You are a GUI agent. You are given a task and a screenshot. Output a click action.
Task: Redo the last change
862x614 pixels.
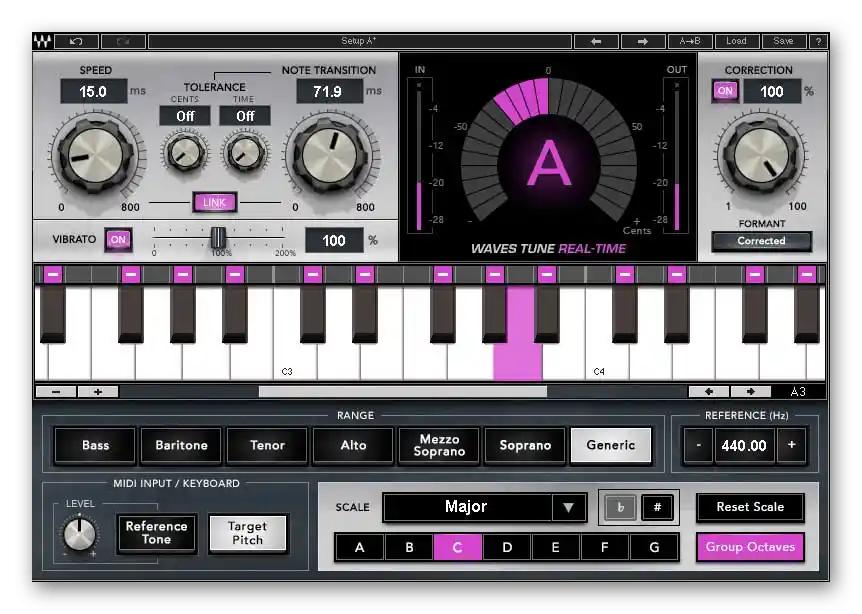(x=123, y=41)
